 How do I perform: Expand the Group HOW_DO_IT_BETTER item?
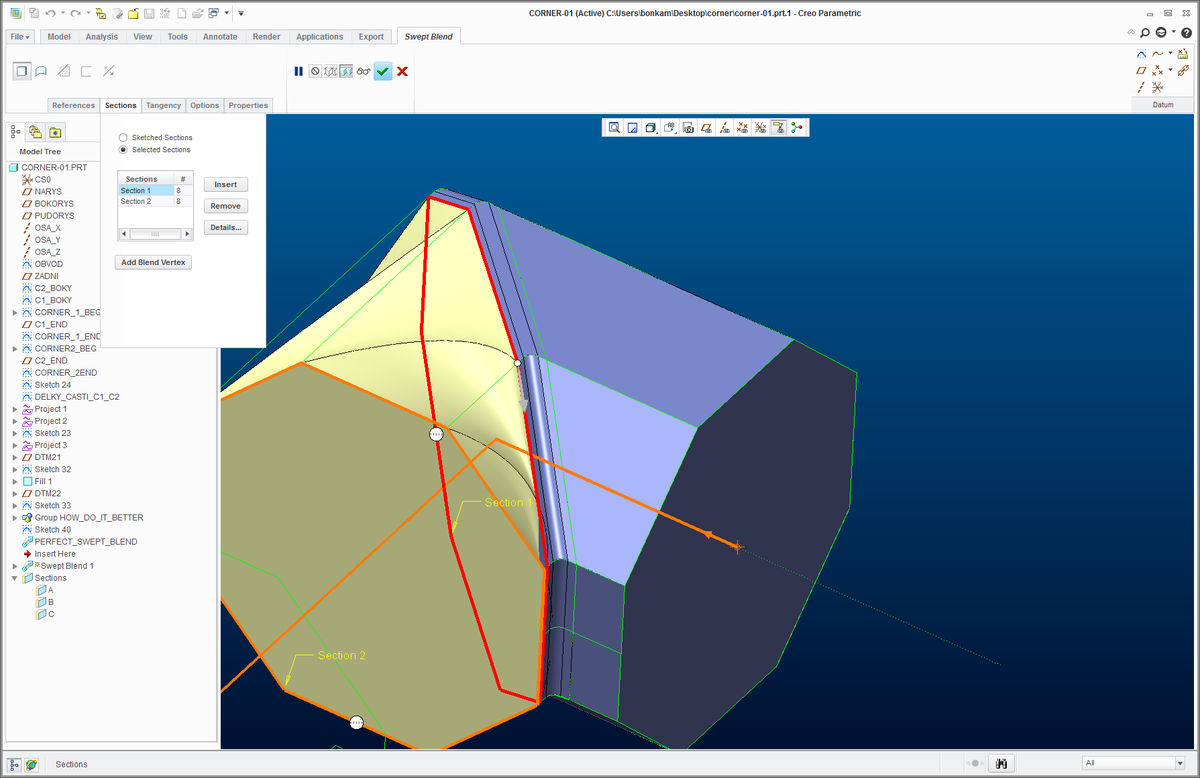[14, 518]
